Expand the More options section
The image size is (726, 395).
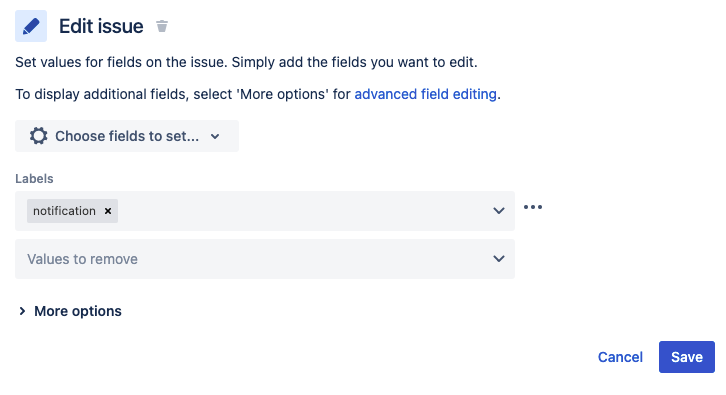click(78, 311)
